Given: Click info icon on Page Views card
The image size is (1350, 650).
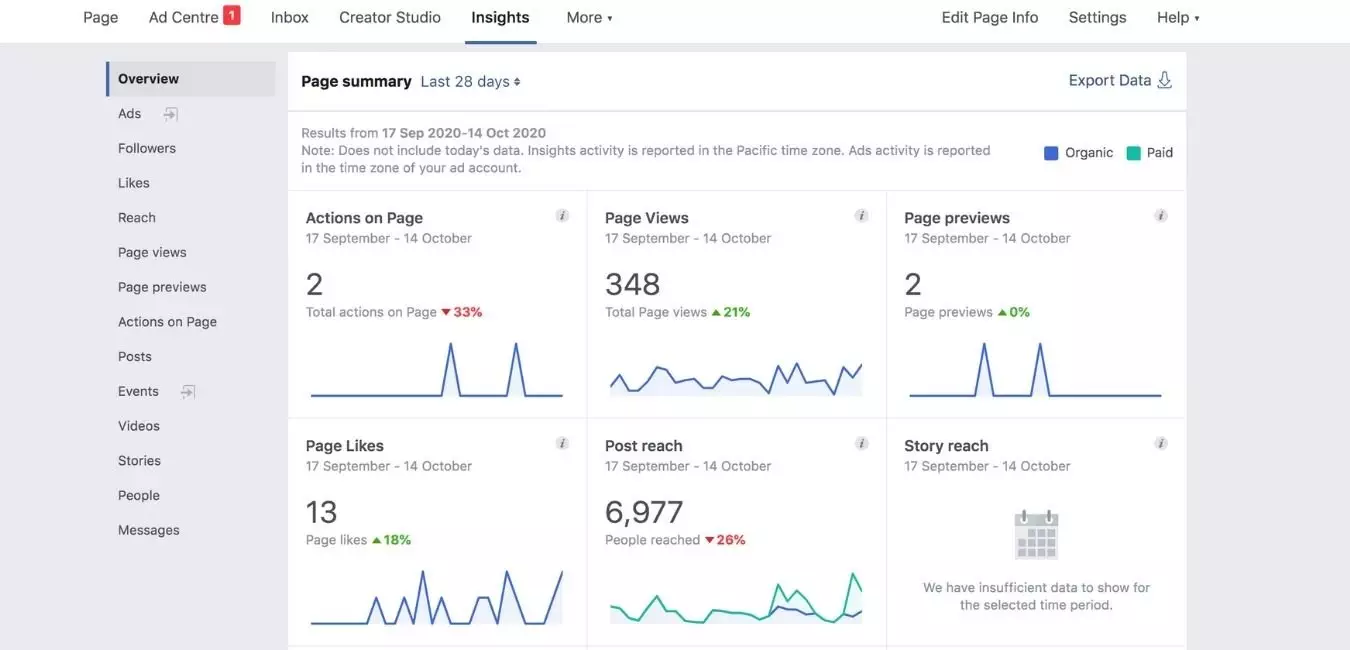Looking at the screenshot, I should coord(861,216).
